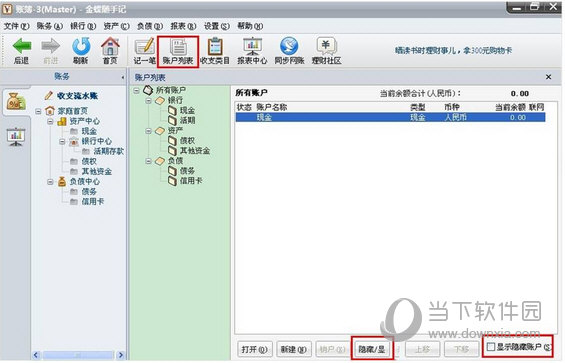Click the application logo in title bar
This screenshot has width=565, height=363.
[7, 9]
